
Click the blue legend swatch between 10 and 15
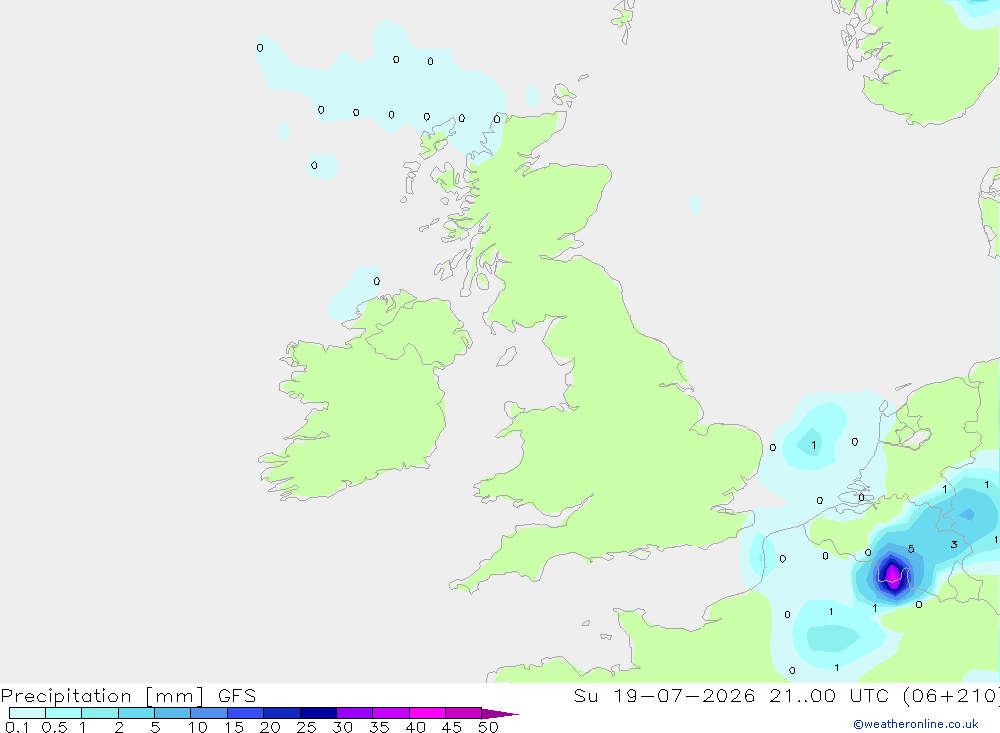tap(209, 713)
